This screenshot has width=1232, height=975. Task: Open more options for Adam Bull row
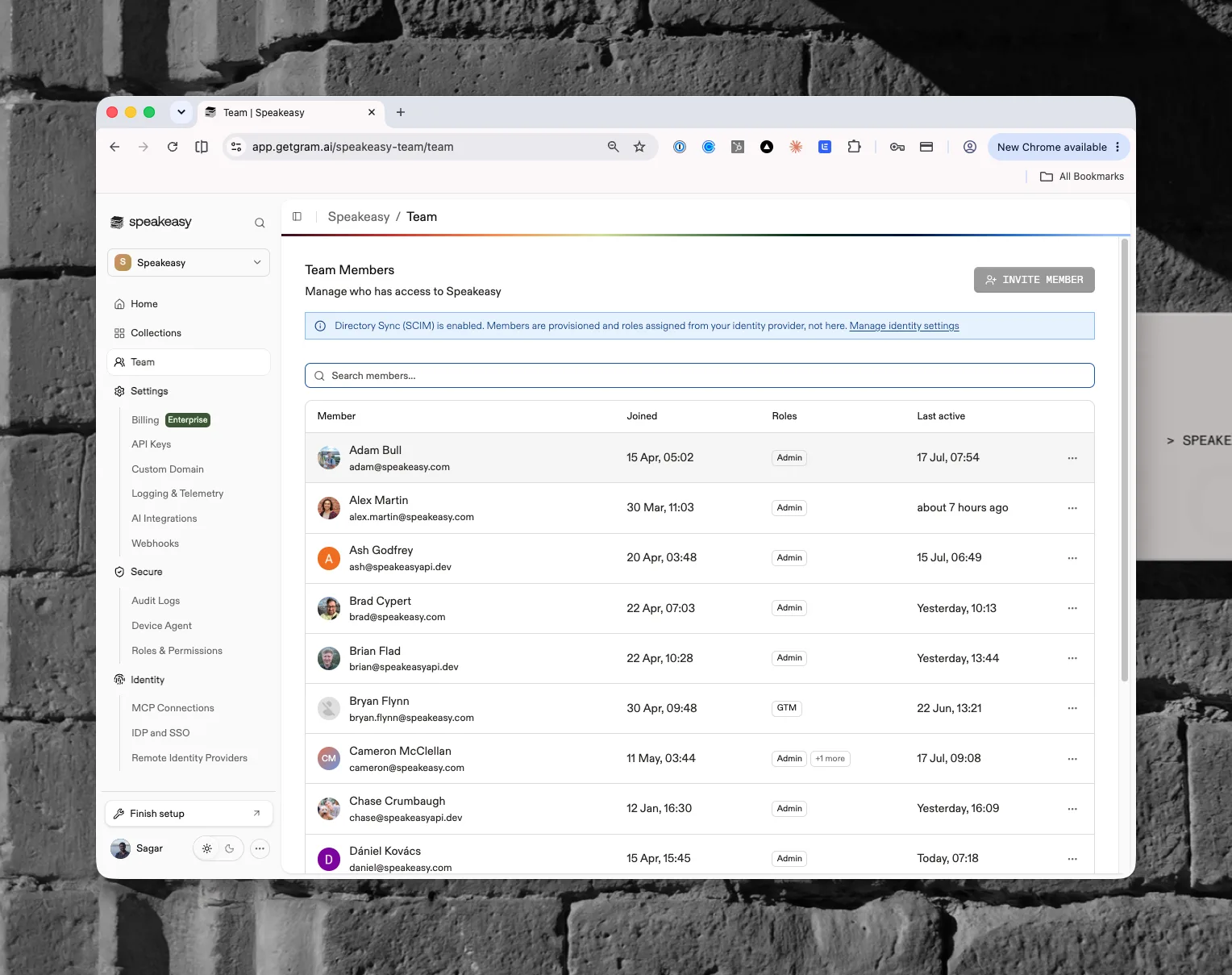[1072, 458]
